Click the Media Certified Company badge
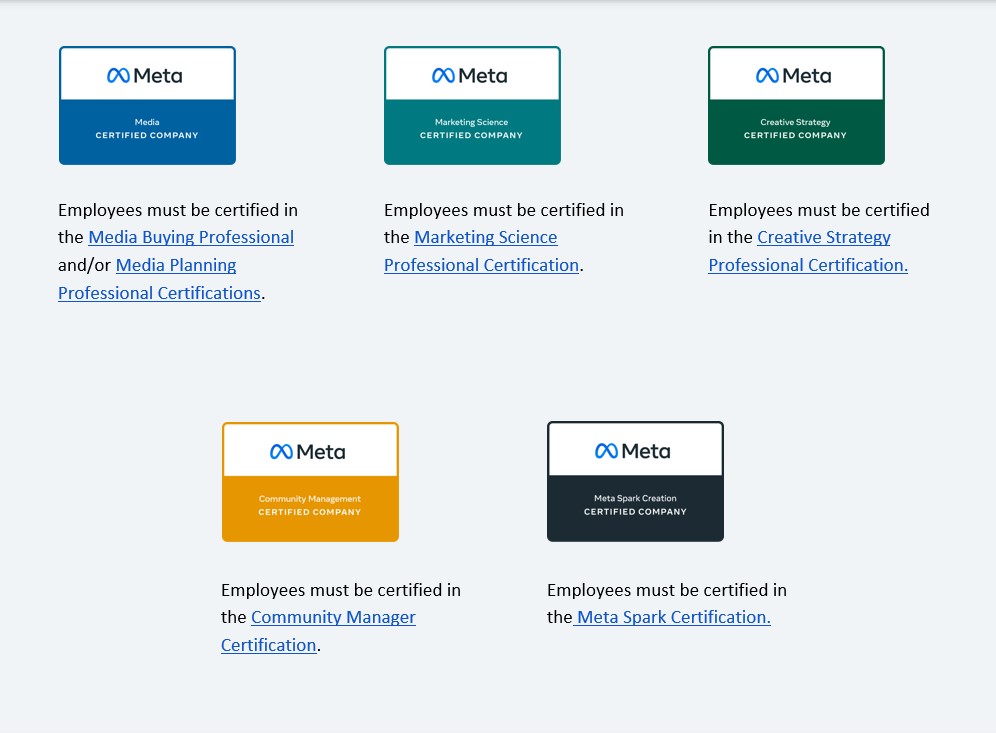 coord(147,105)
